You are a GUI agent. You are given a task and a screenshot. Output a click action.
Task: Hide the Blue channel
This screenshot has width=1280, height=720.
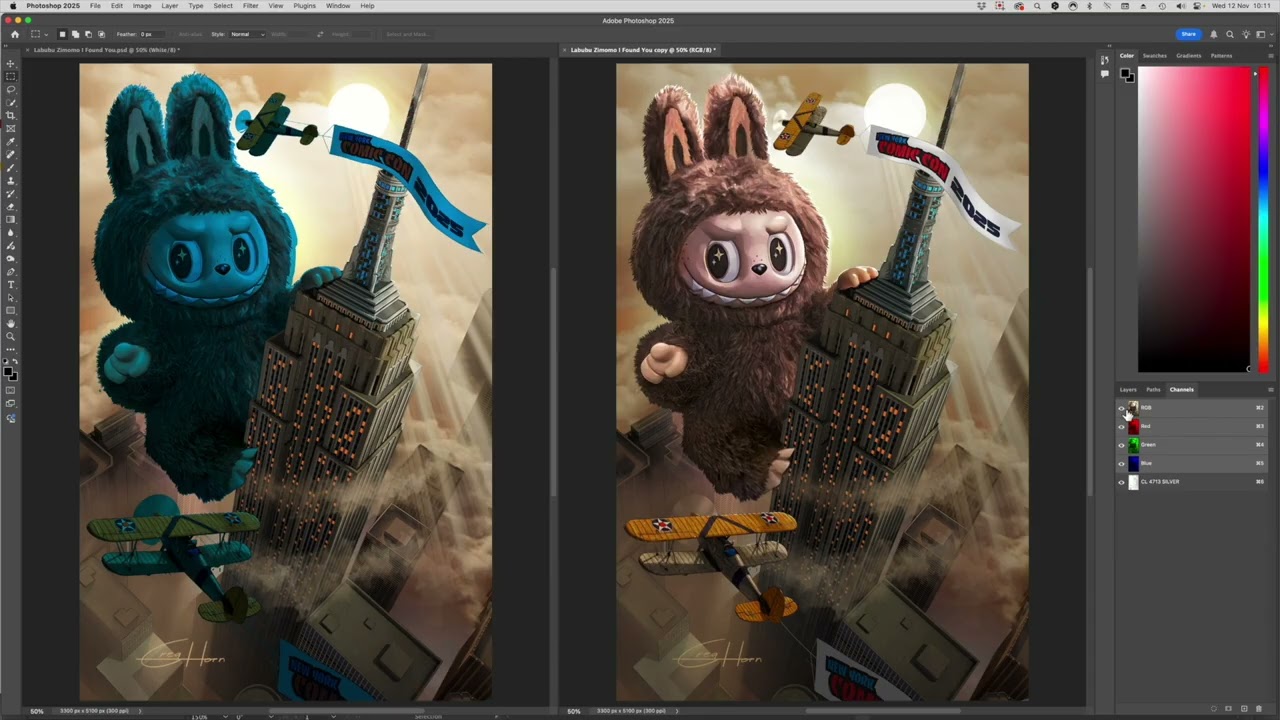tap(1121, 463)
